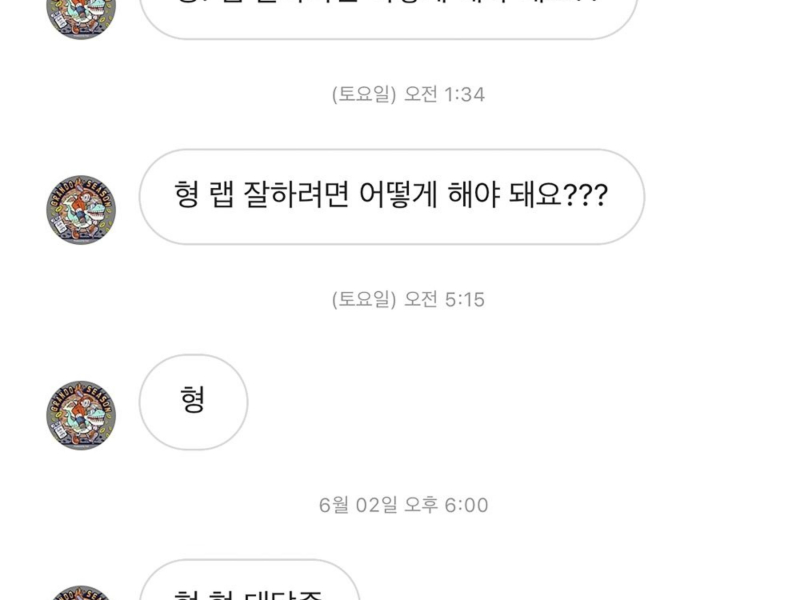Image resolution: width=800 pixels, height=600 pixels.
Task: Click the '(토요일) 오전 5:15' timestamp
Action: coord(408,300)
